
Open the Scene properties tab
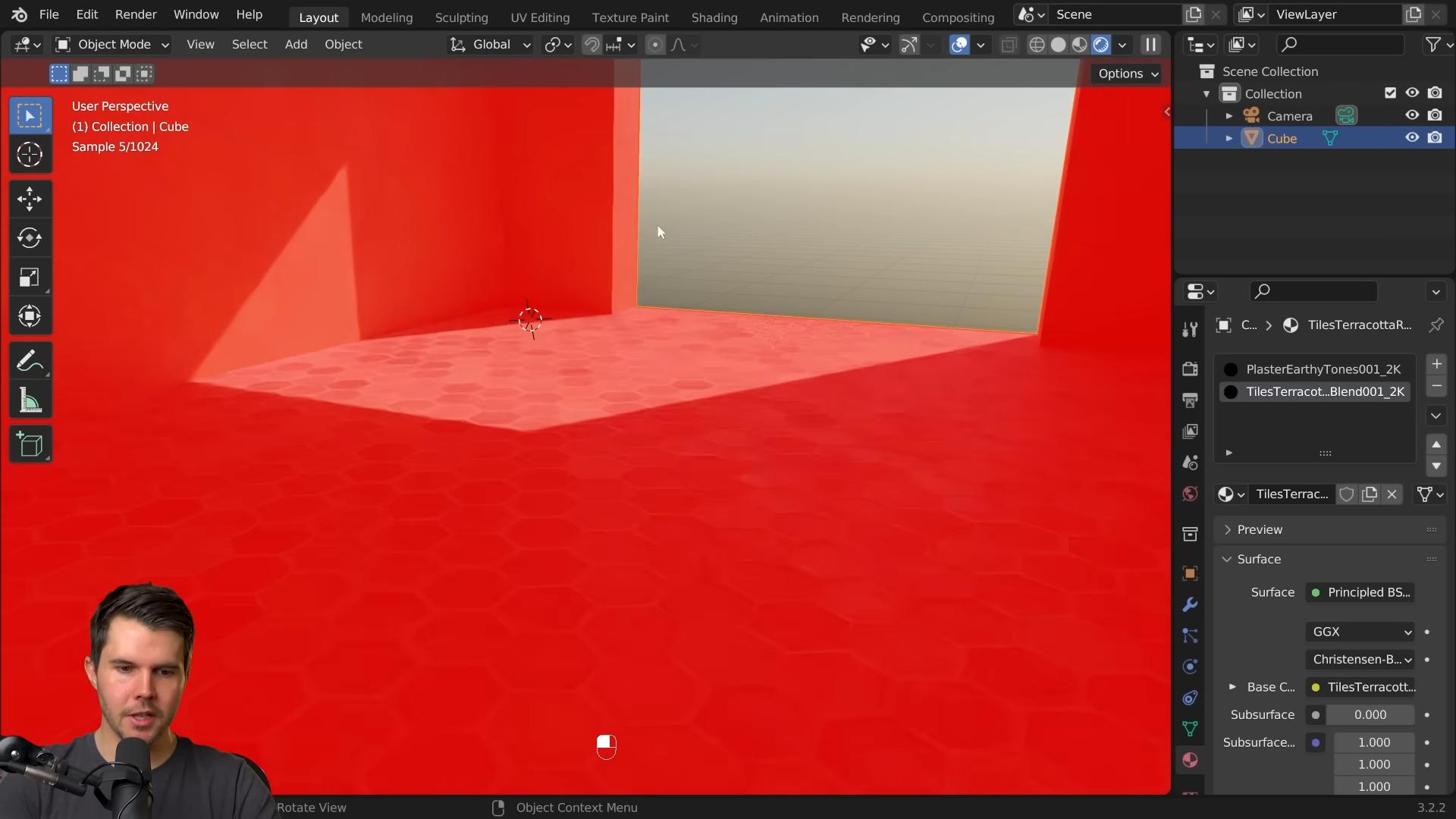coord(1190,463)
